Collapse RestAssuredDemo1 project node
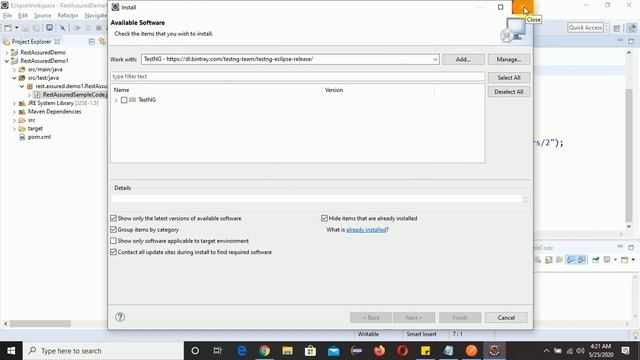Viewport: 640px width, 360px height. (x=7, y=61)
